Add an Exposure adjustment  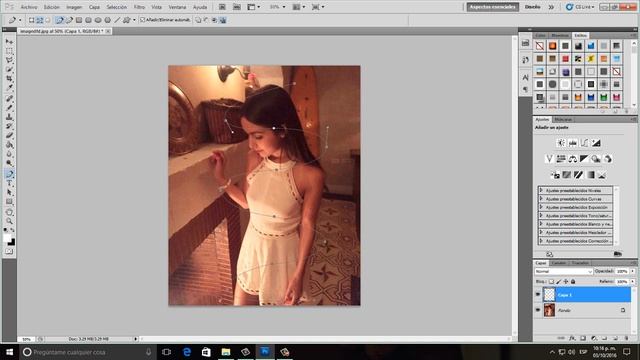coord(596,143)
